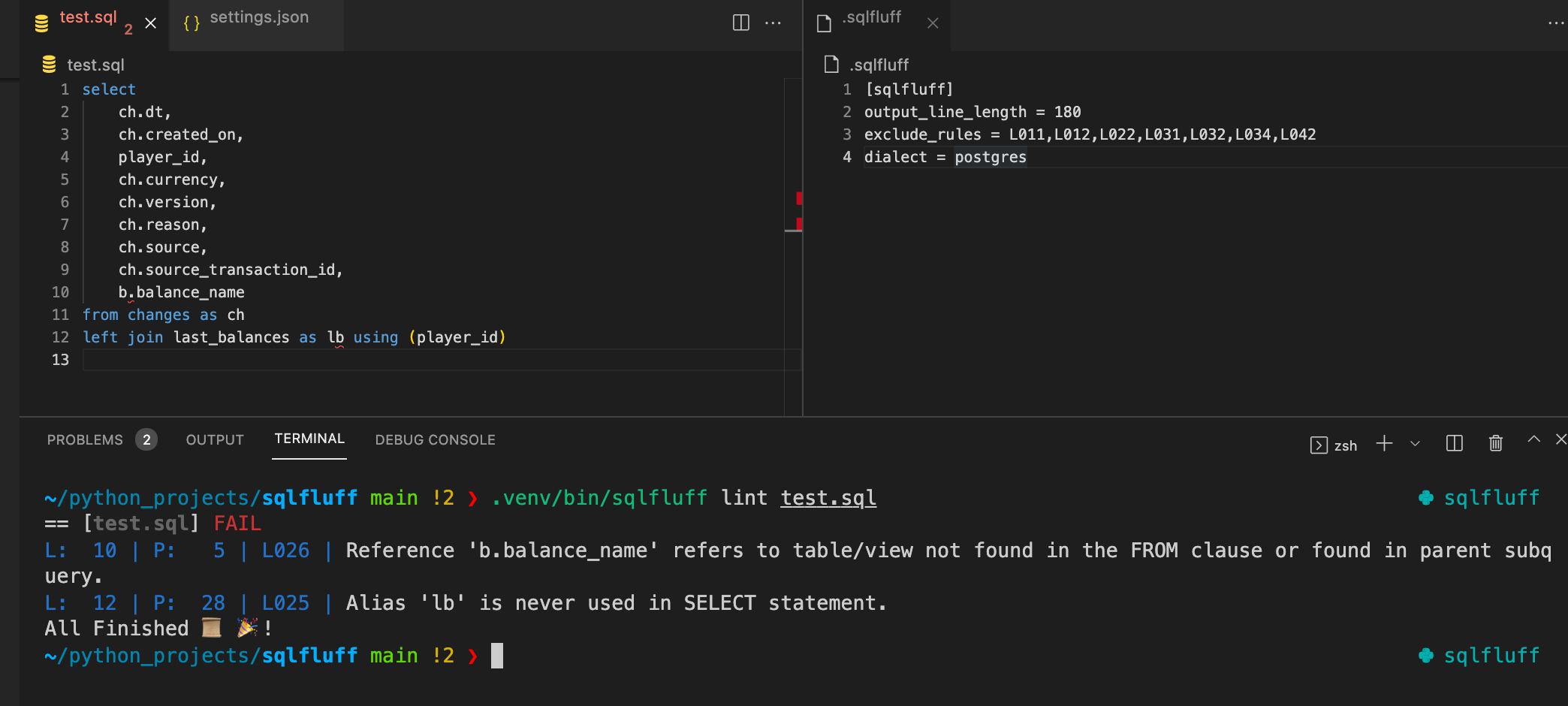1568x706 pixels.
Task: Open the test.sql breadcrumb above the editor
Action: [95, 65]
